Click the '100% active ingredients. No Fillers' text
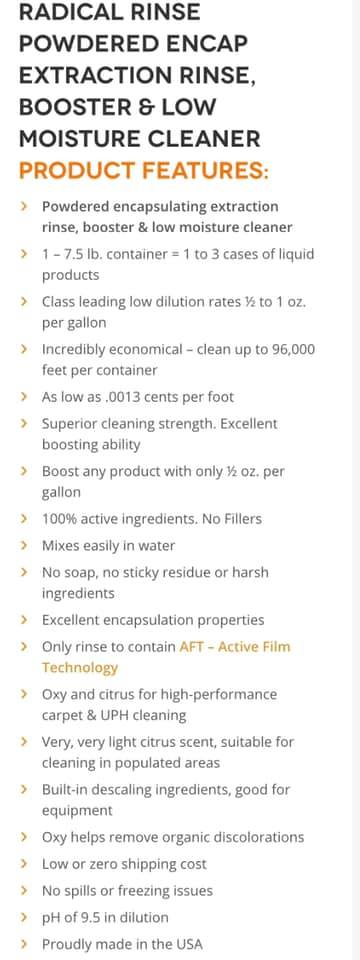 (x=152, y=519)
